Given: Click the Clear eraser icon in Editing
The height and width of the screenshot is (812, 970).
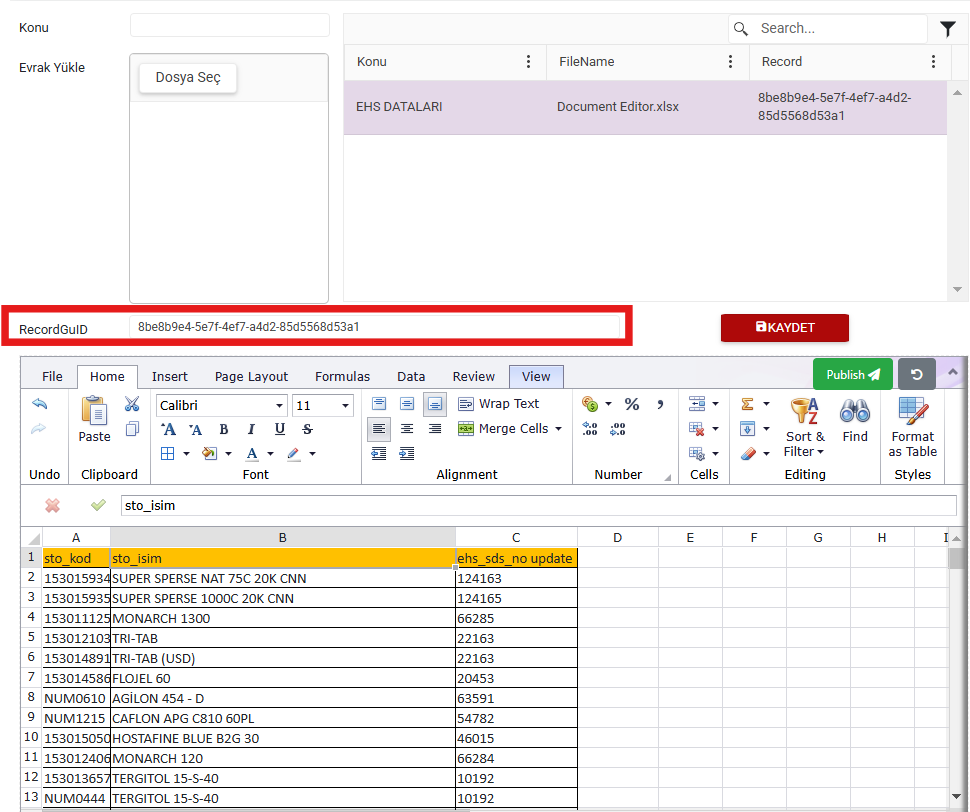Looking at the screenshot, I should (747, 454).
